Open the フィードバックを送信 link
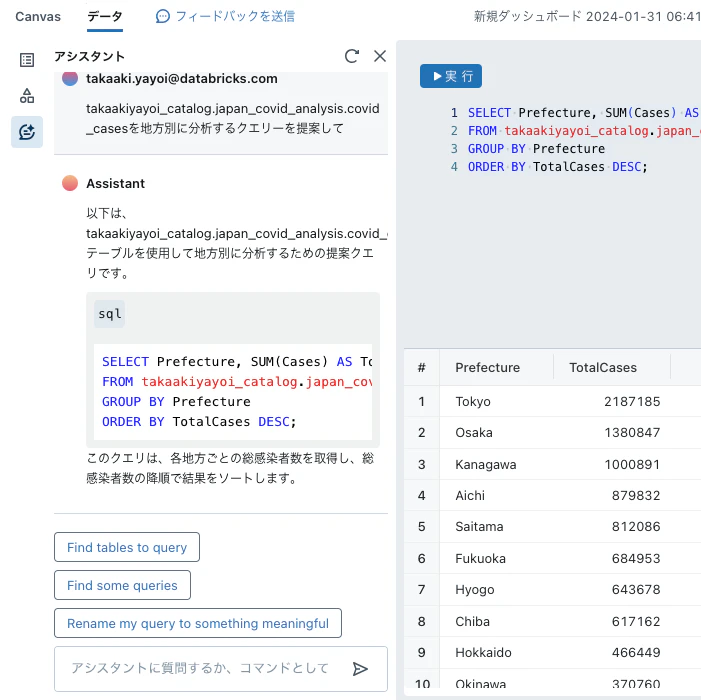Screen dimensions: 701x700 235,17
